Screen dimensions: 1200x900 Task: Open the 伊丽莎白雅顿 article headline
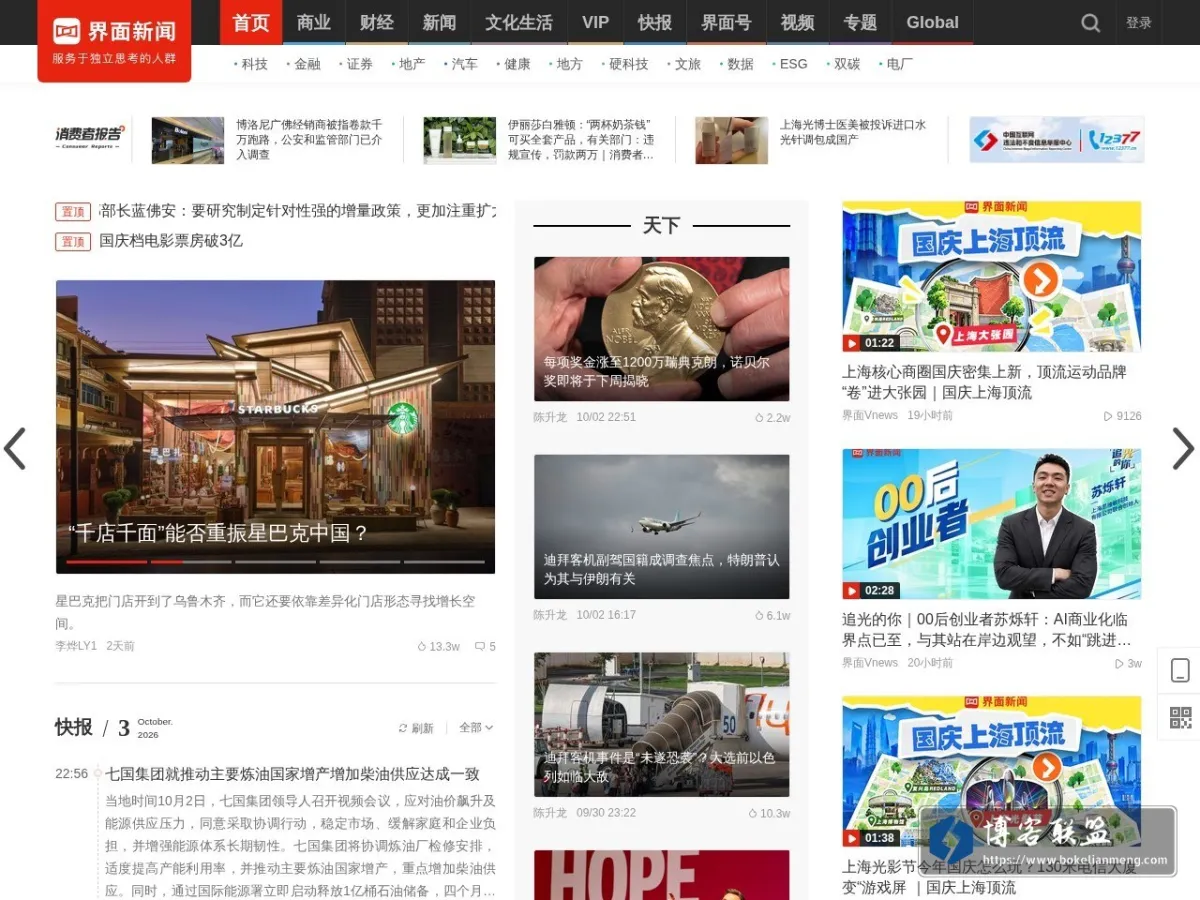click(581, 140)
